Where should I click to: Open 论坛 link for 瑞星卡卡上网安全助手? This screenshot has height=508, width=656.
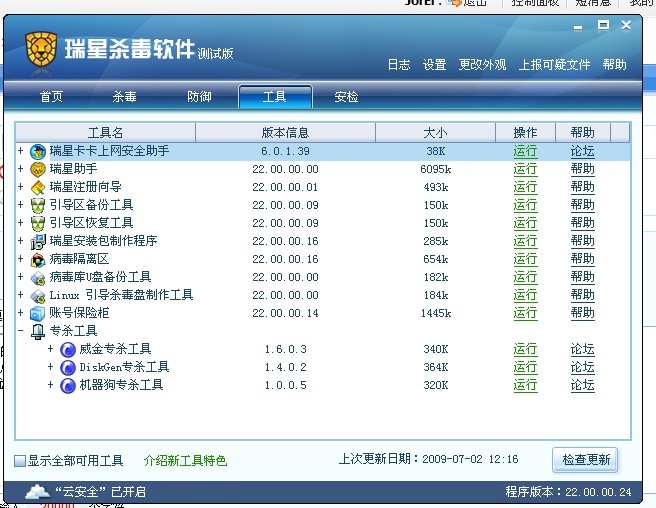pos(582,151)
